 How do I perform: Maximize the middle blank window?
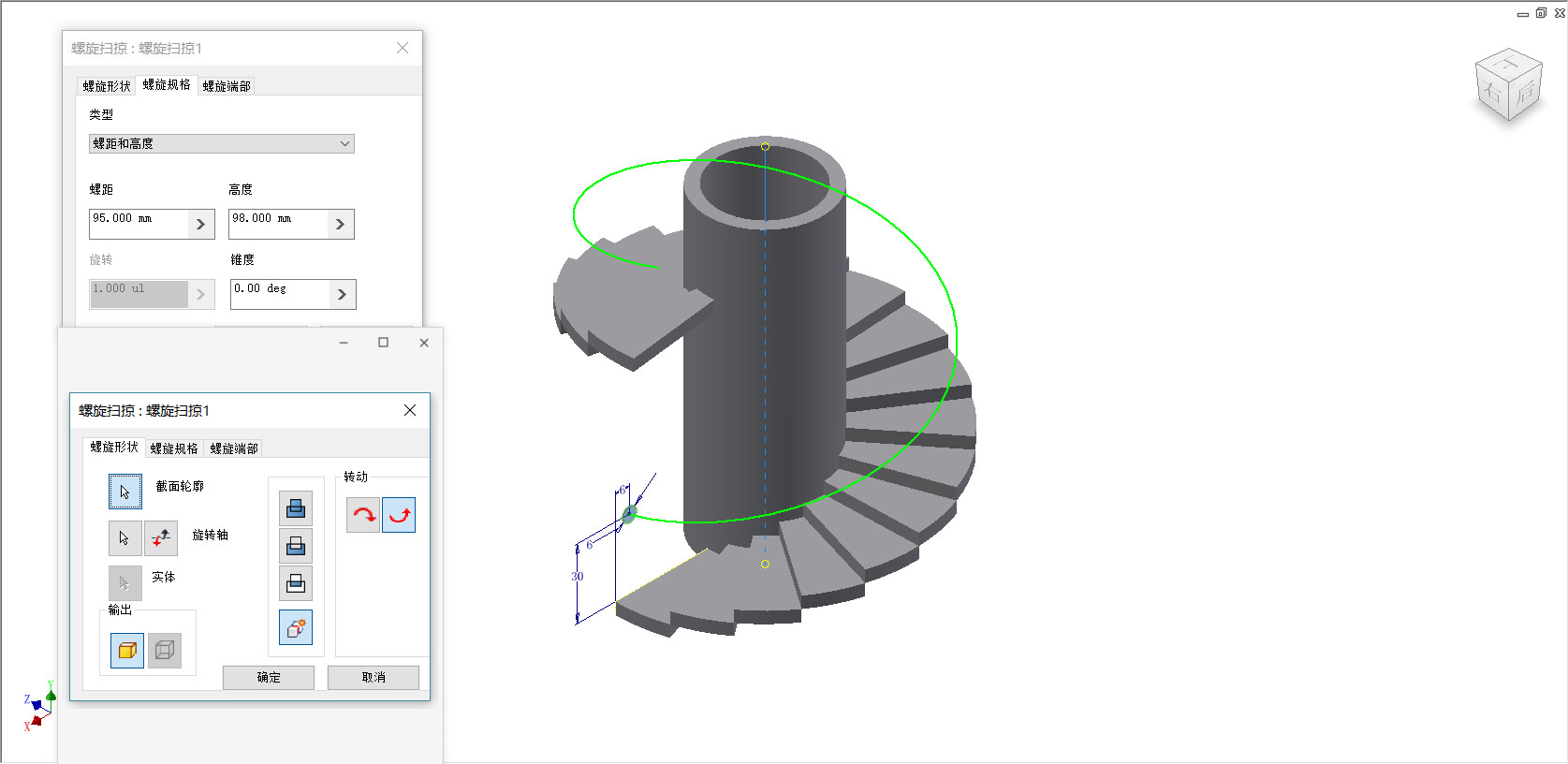coord(383,343)
